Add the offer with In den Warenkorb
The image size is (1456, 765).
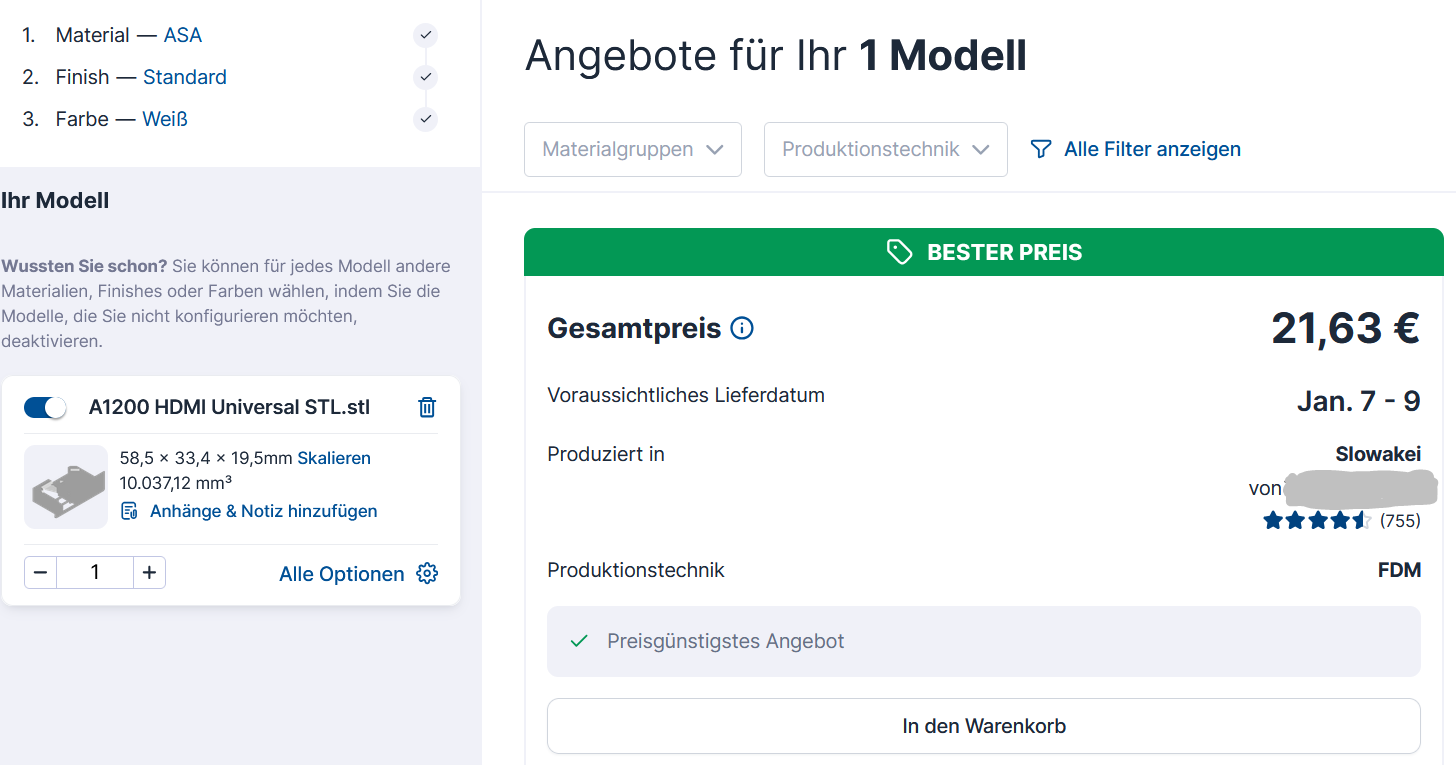983,726
